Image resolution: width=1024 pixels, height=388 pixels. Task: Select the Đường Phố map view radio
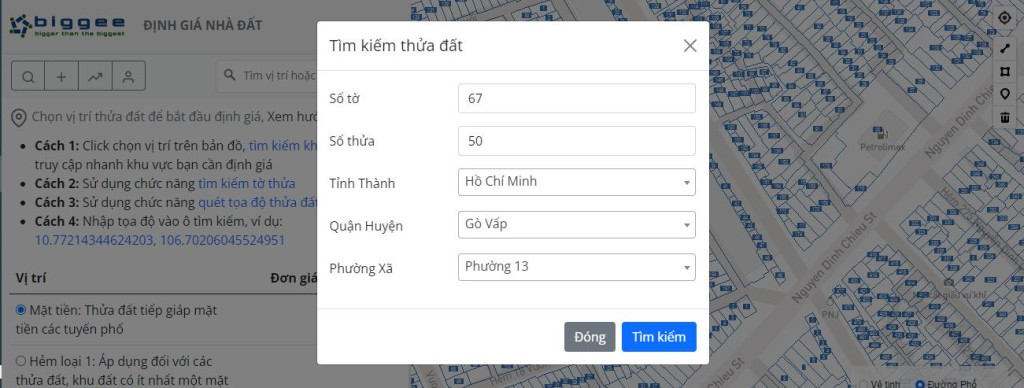coord(921,384)
